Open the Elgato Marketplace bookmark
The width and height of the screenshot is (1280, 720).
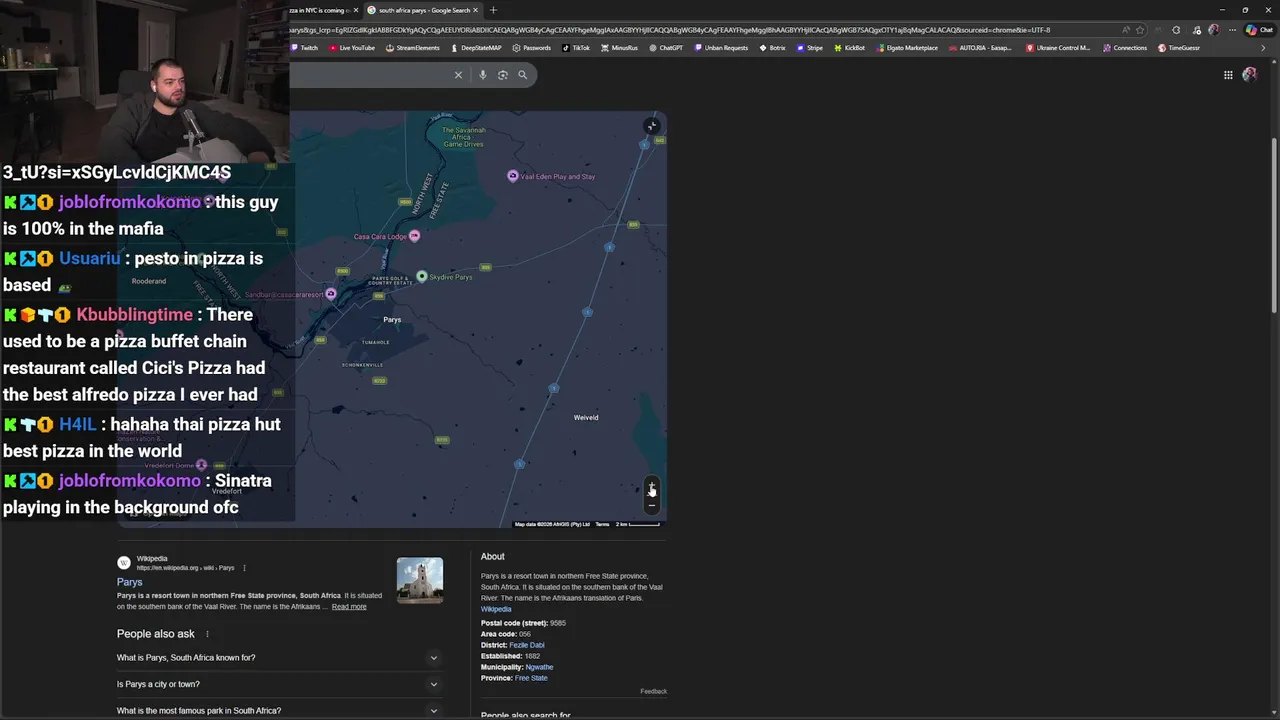tap(907, 48)
